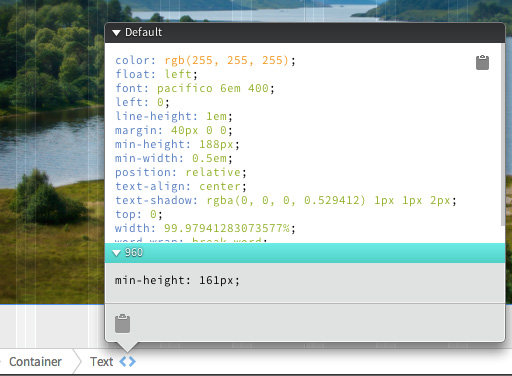
Task: Click the 'width: 99.97941283073577%;' line
Action: pos(205,228)
